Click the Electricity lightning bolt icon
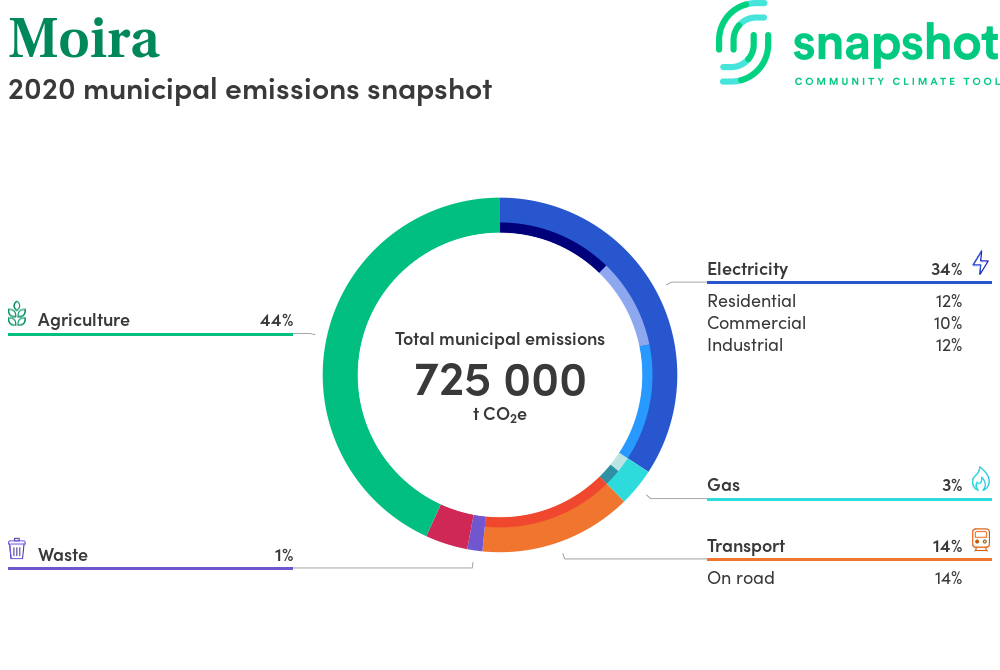The image size is (1000, 670). [x=980, y=263]
